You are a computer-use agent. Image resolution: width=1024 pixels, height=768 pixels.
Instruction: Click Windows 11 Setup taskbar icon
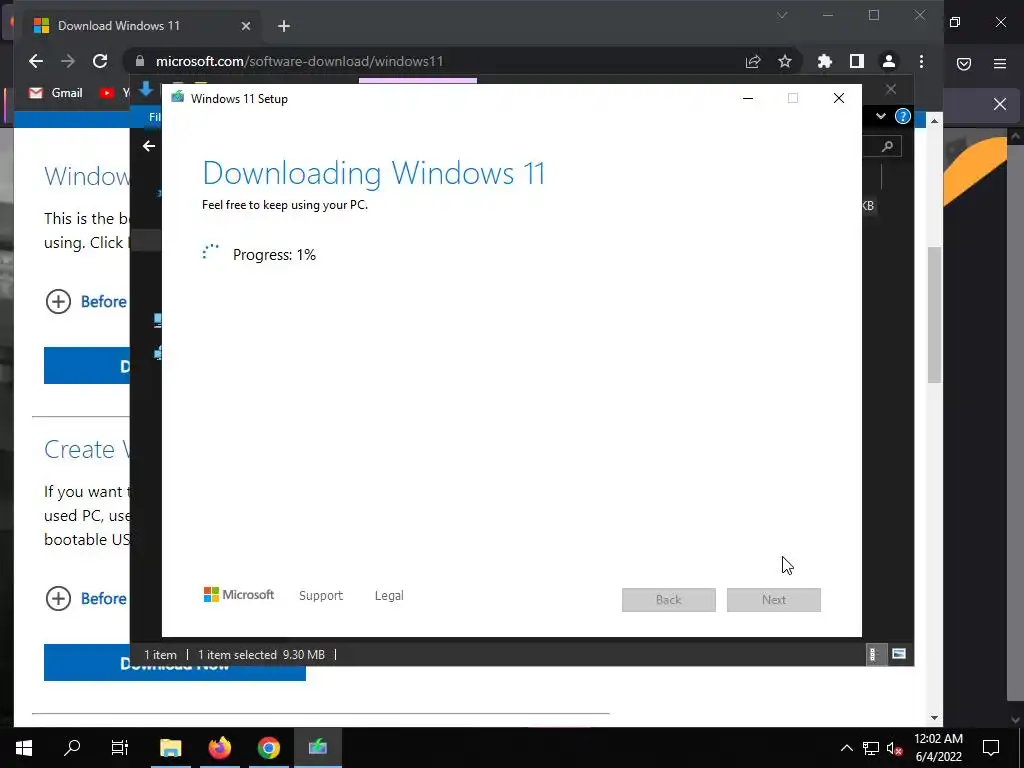(317, 747)
